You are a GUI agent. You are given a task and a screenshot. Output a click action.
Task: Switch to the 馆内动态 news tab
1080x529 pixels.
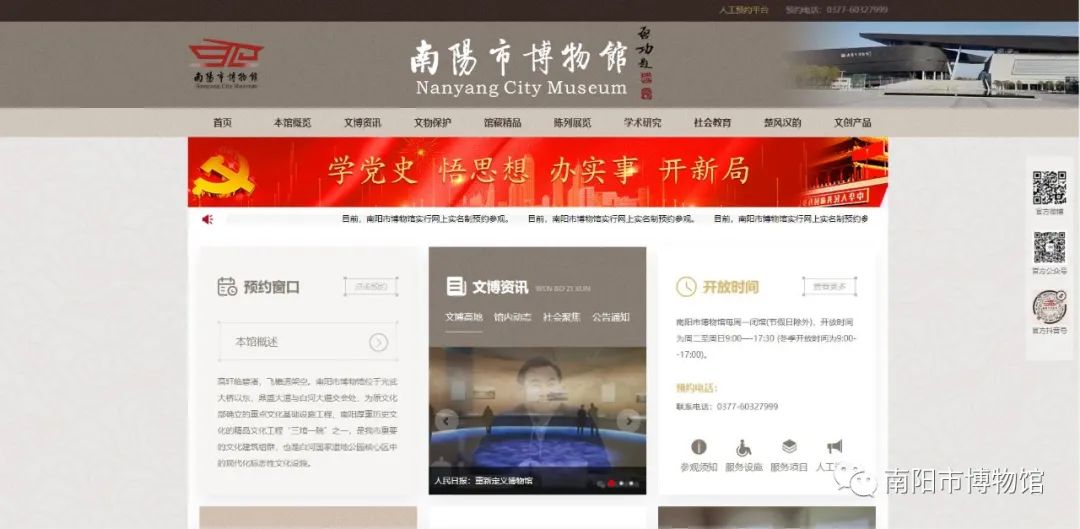(x=512, y=318)
